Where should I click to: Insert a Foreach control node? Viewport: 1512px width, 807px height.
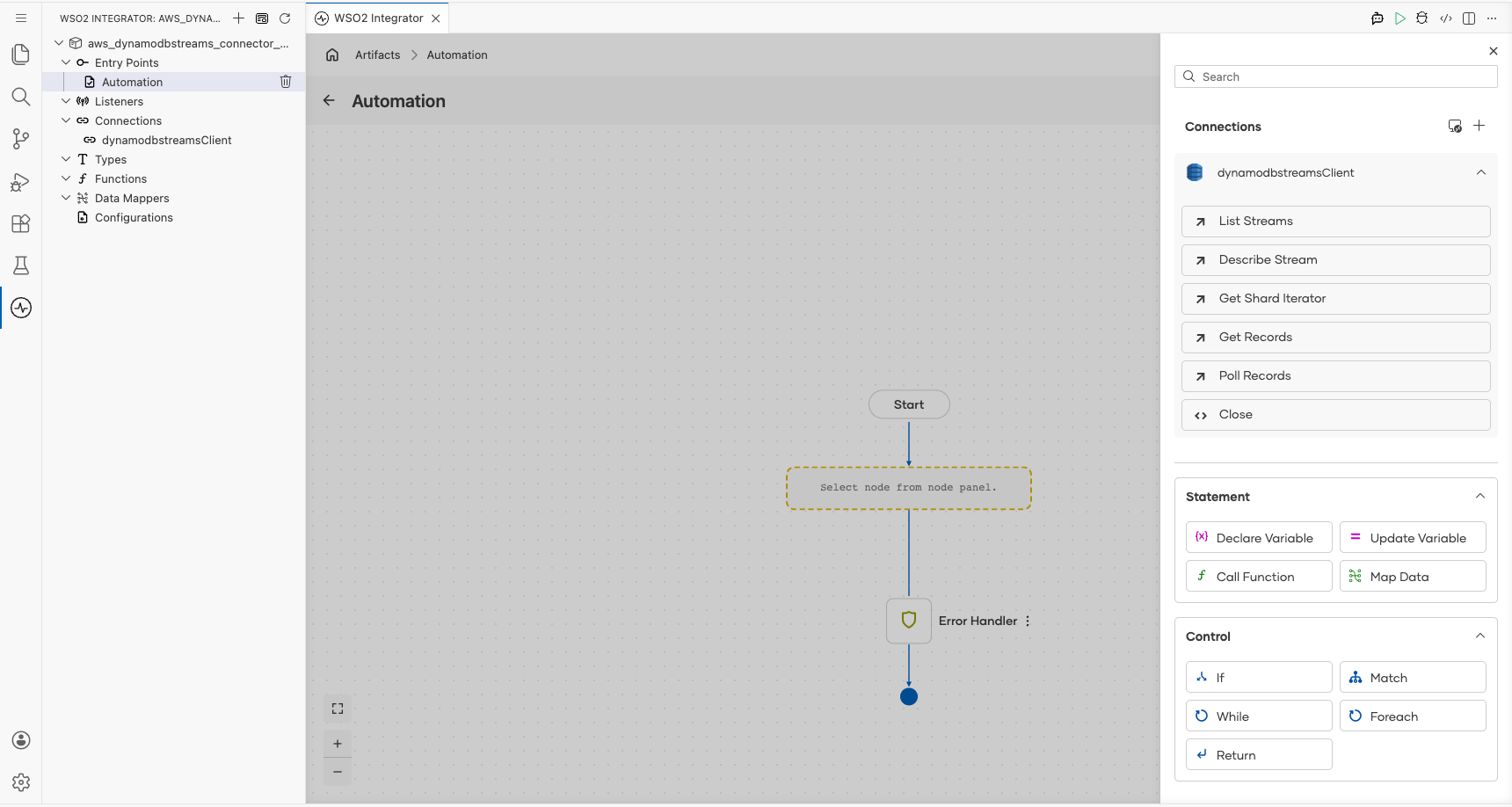tap(1413, 716)
